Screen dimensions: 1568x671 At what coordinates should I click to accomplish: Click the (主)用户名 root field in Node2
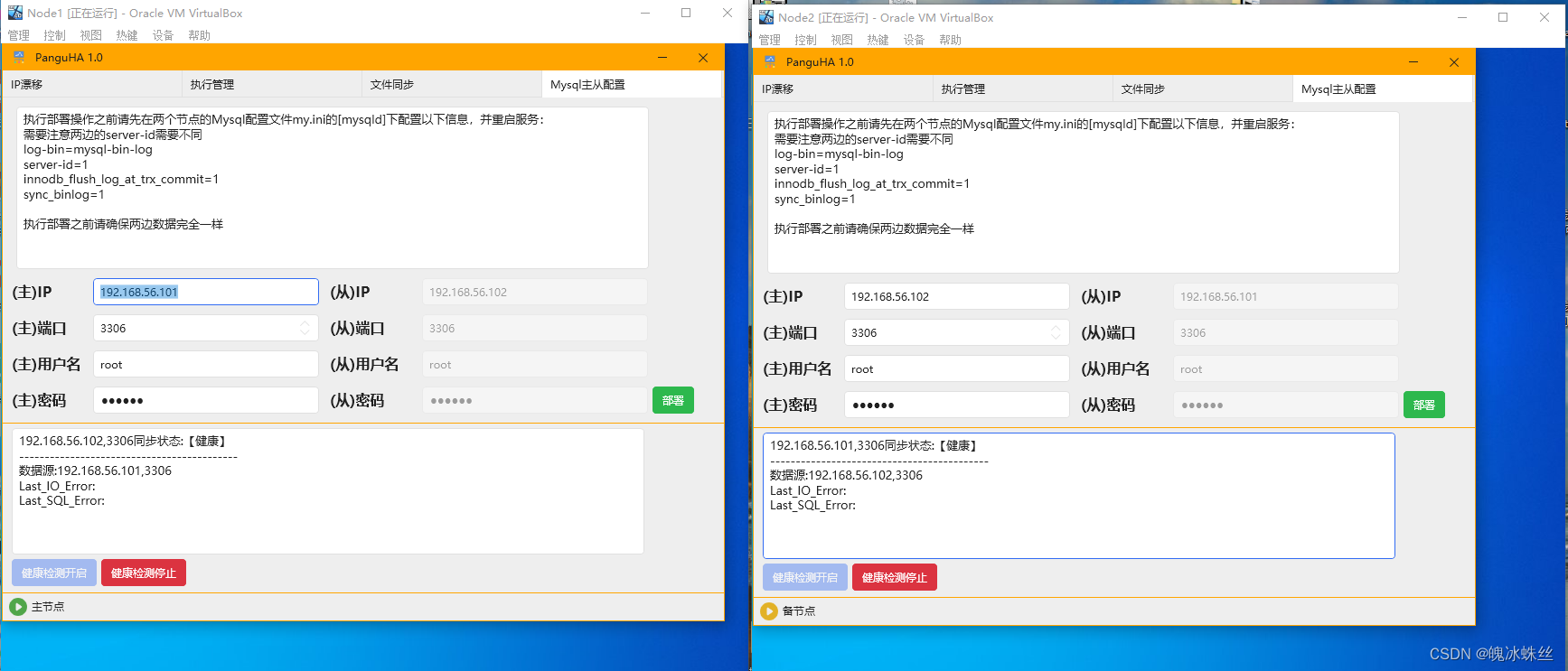click(957, 368)
